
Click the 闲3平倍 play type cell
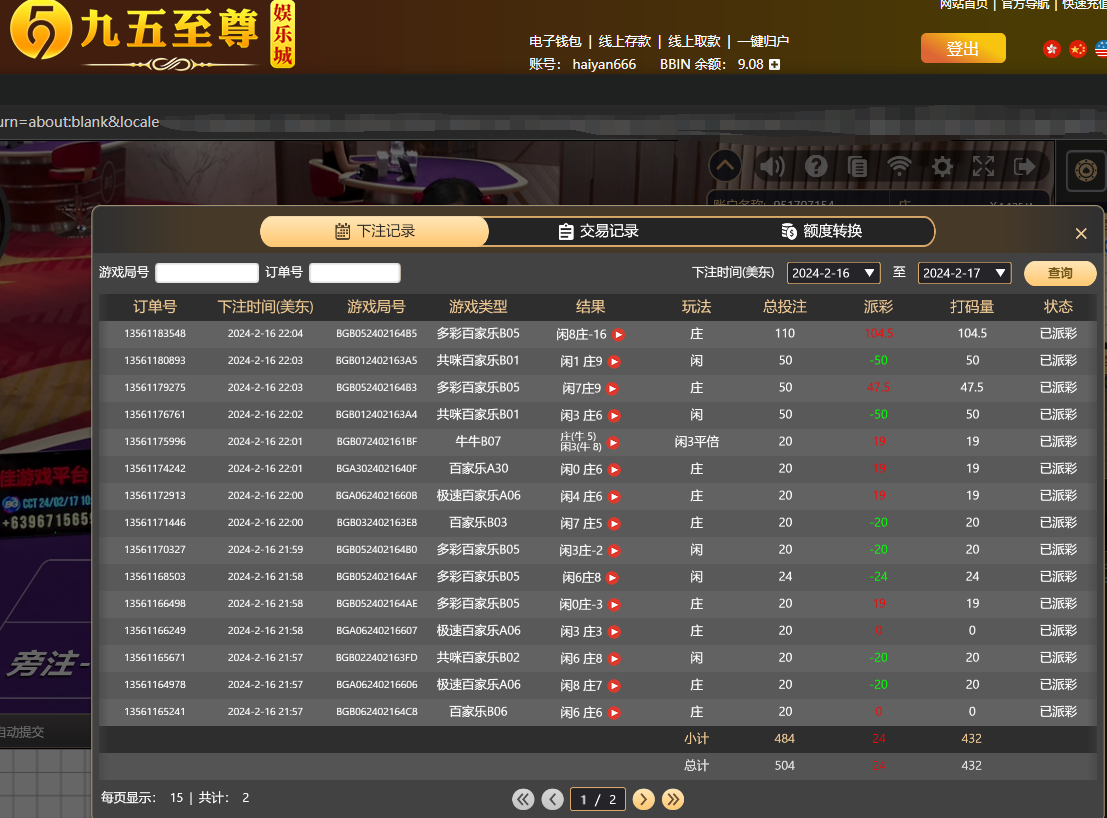pyautogui.click(x=697, y=442)
